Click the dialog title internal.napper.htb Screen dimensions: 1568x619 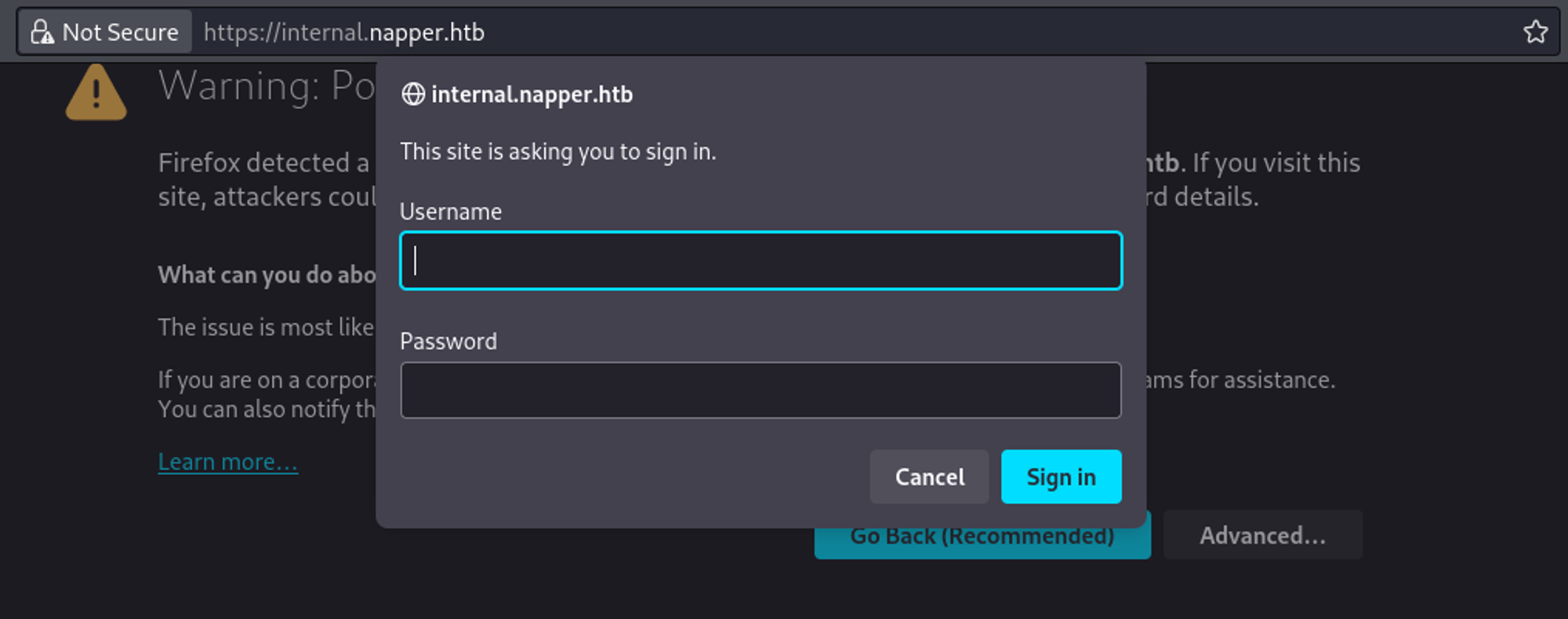click(x=532, y=94)
